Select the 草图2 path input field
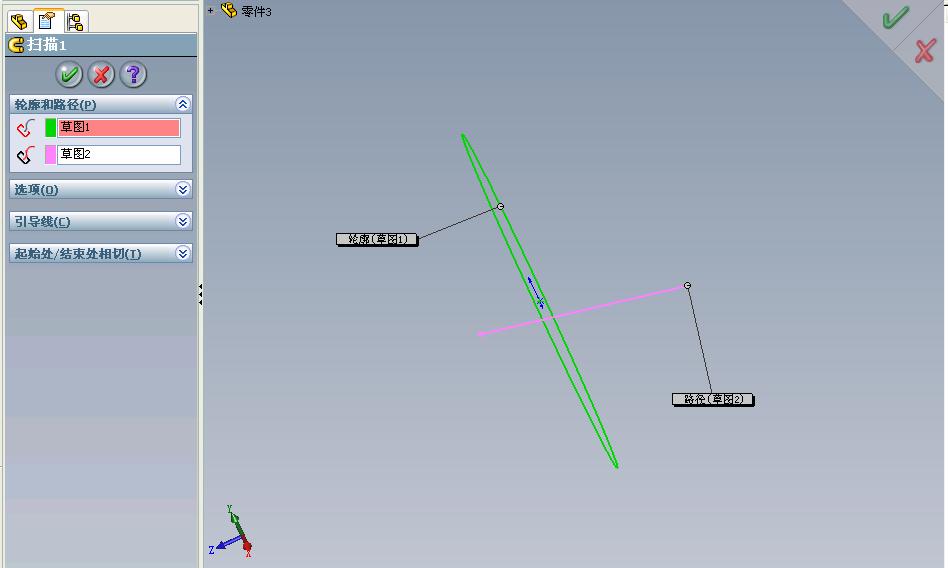This screenshot has width=948, height=568. (118, 154)
